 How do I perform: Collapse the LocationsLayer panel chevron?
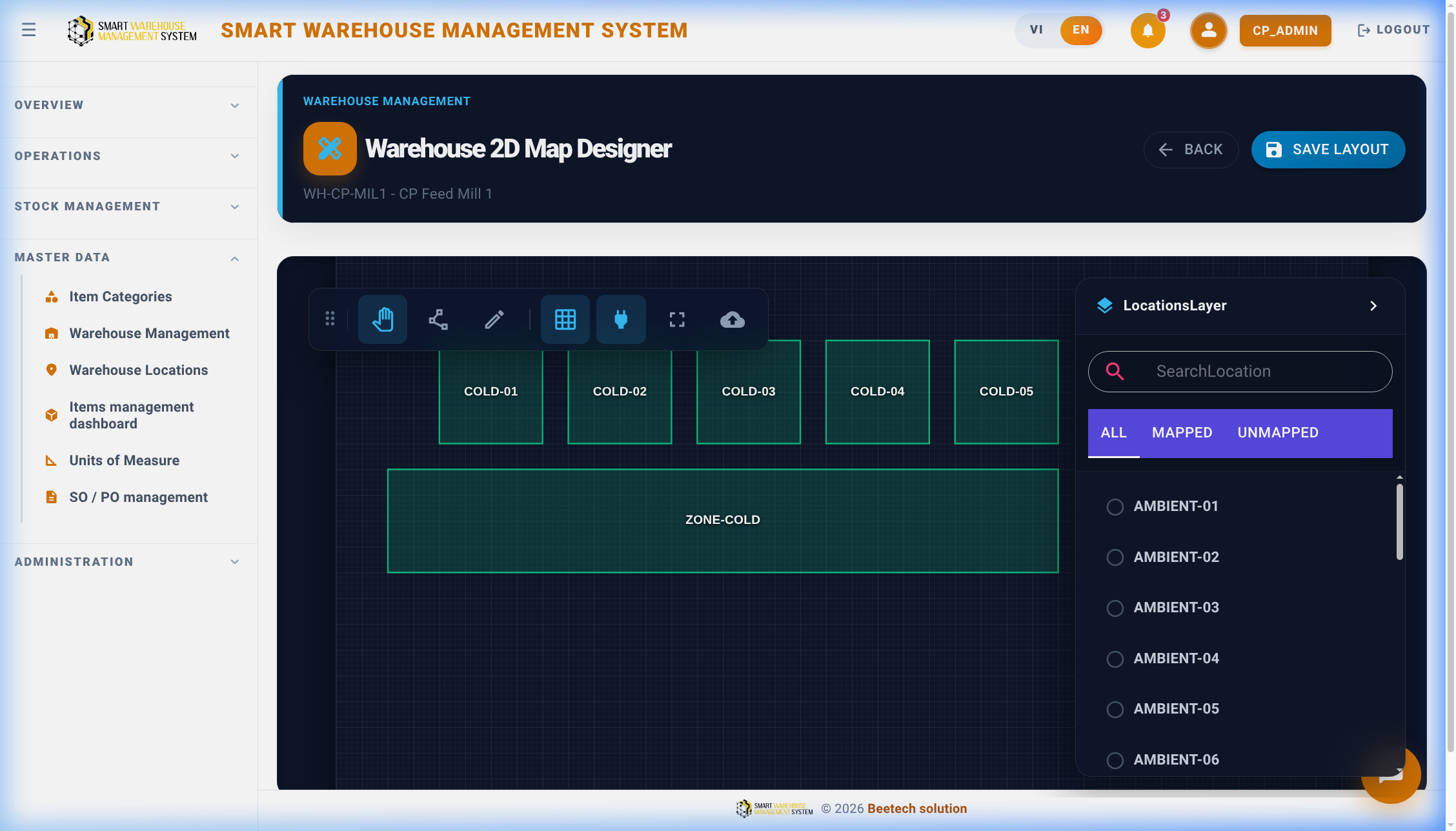1373,306
